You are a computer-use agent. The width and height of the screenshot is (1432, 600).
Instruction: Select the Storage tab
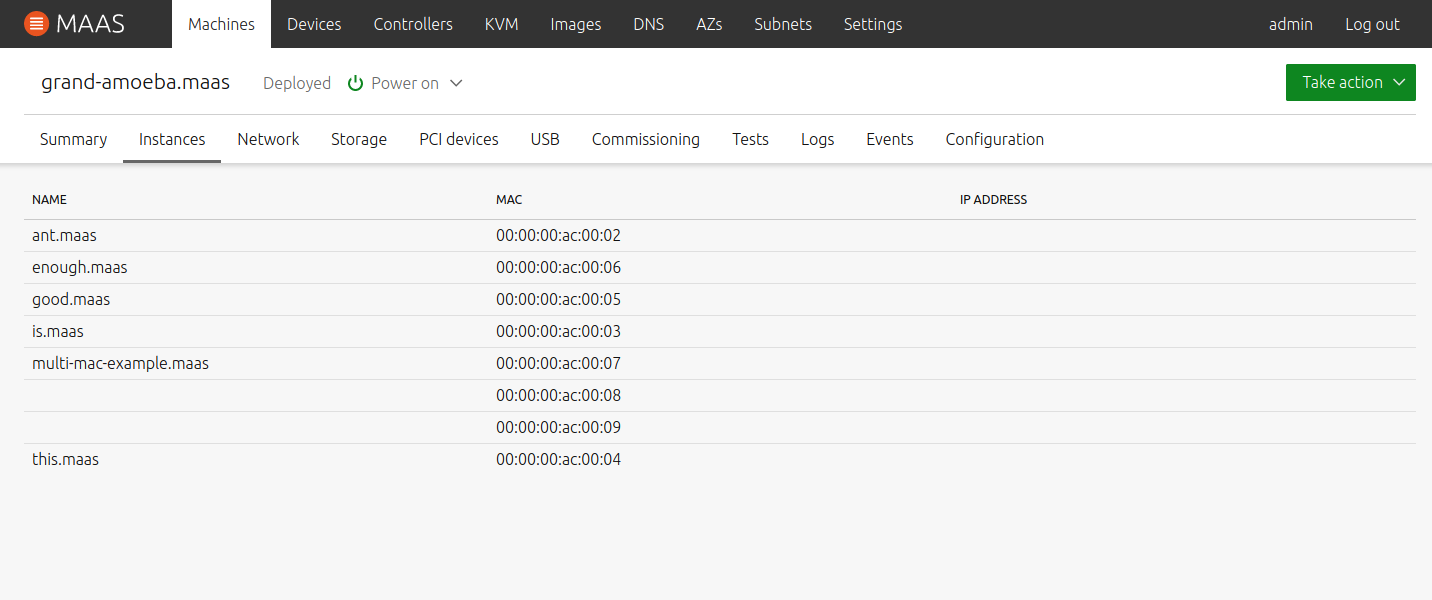(359, 139)
